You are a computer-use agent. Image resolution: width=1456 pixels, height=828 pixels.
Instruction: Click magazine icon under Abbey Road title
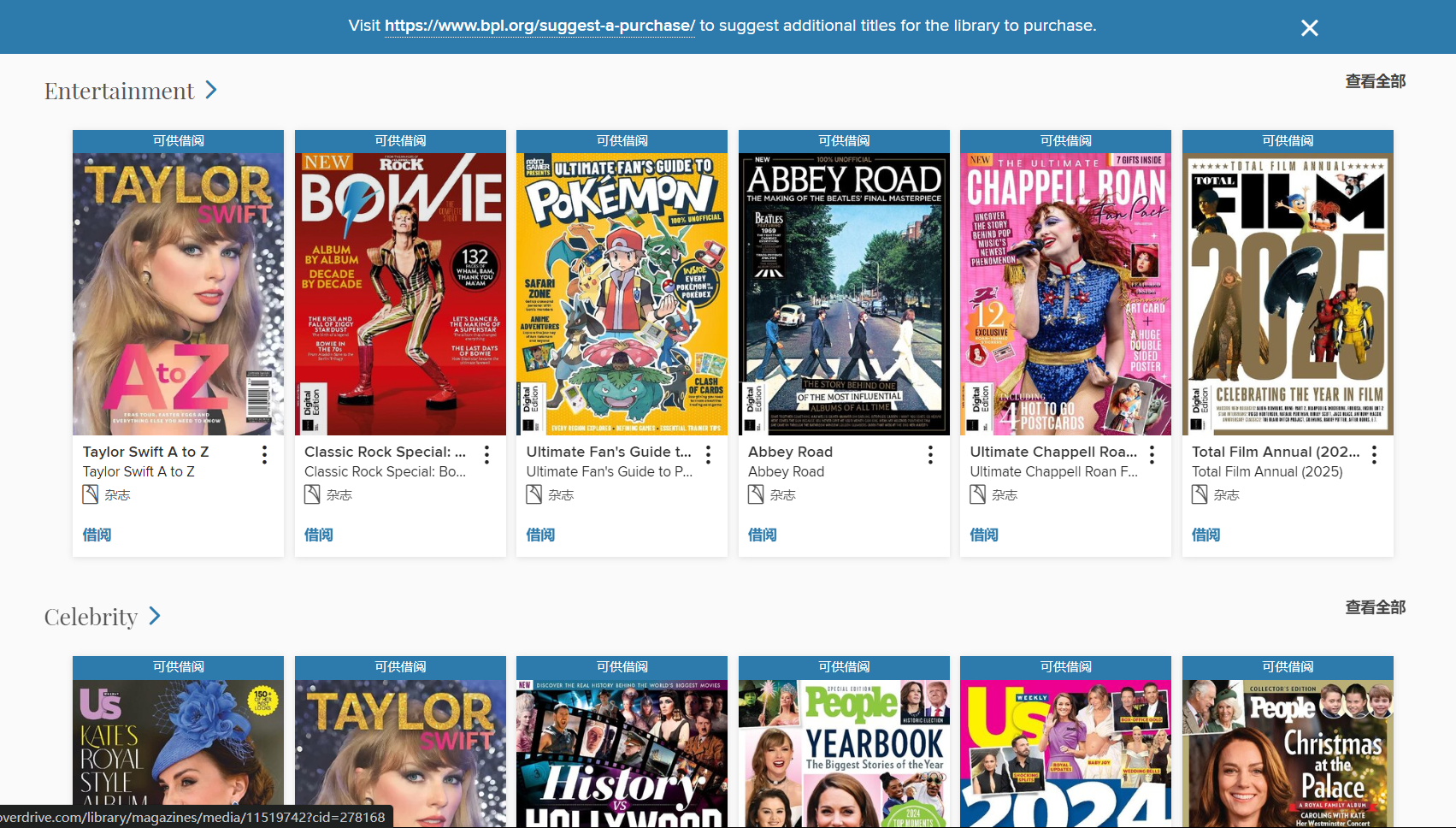[x=756, y=494]
